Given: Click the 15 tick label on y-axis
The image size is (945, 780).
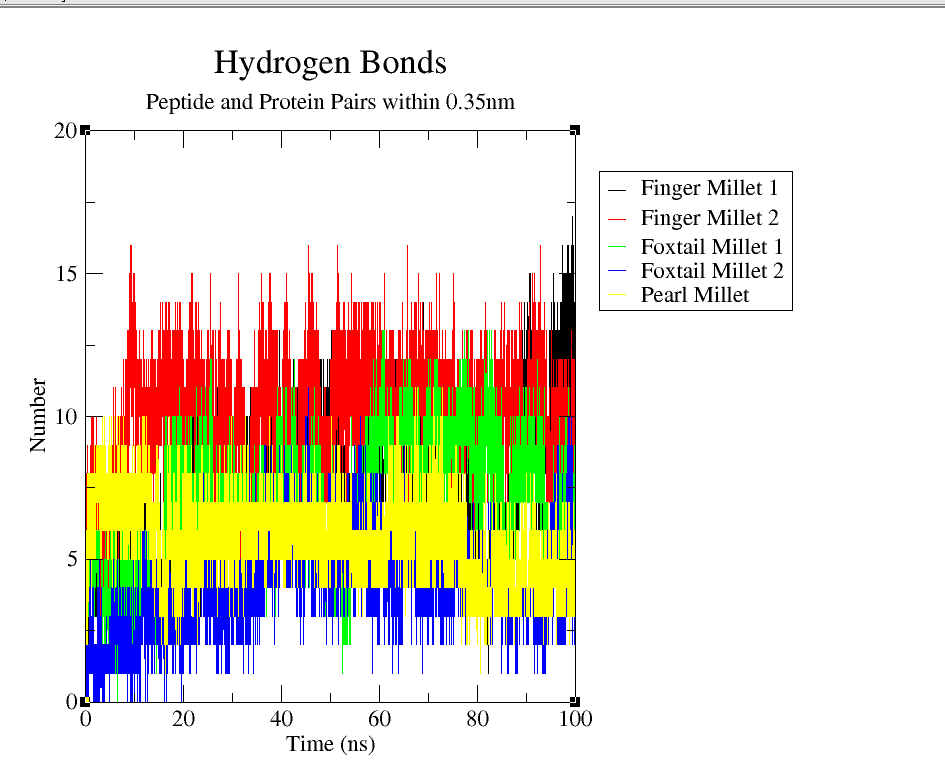Looking at the screenshot, I should click(x=64, y=274).
